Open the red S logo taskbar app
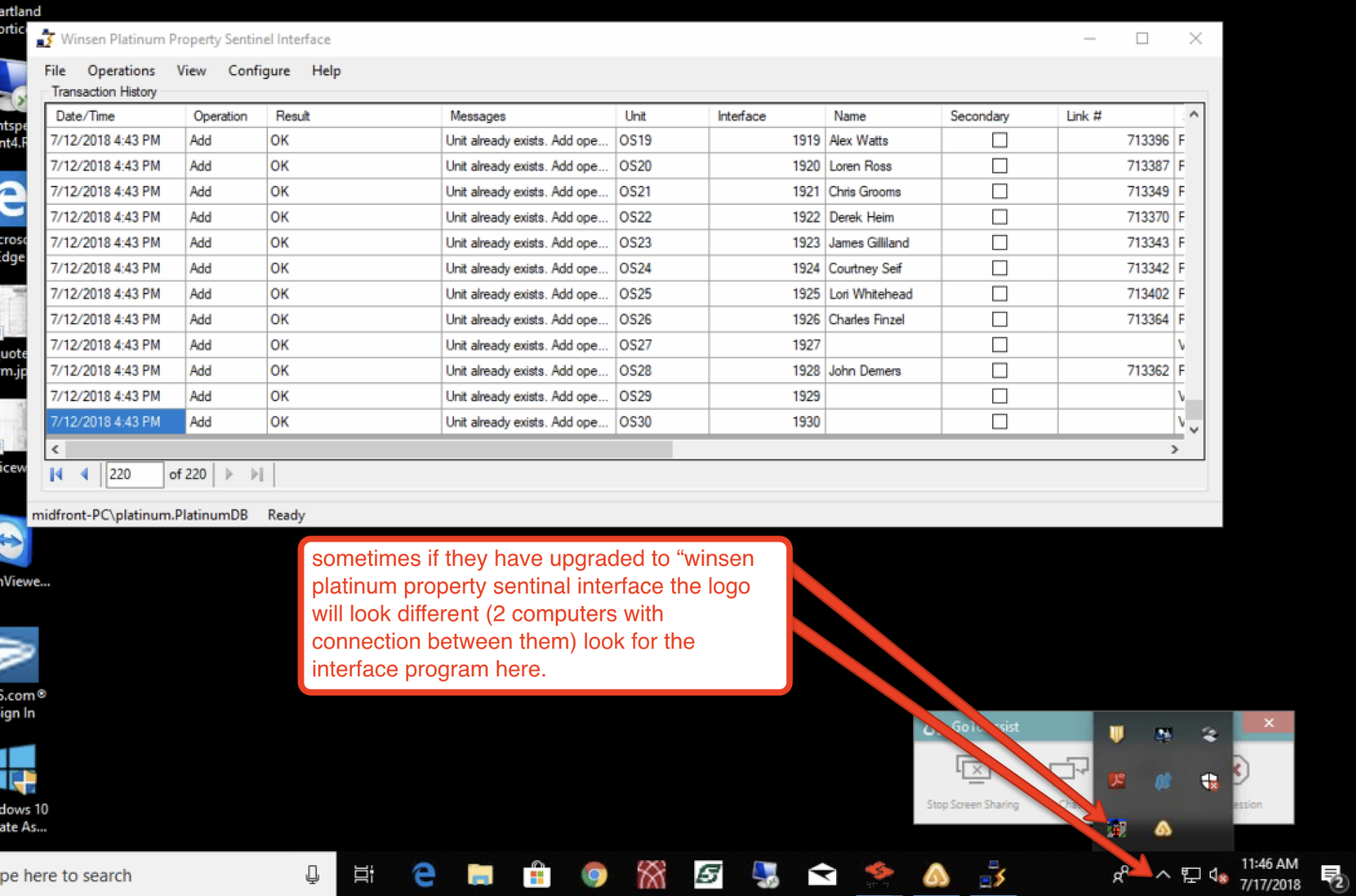The width and height of the screenshot is (1356, 896). click(x=879, y=873)
